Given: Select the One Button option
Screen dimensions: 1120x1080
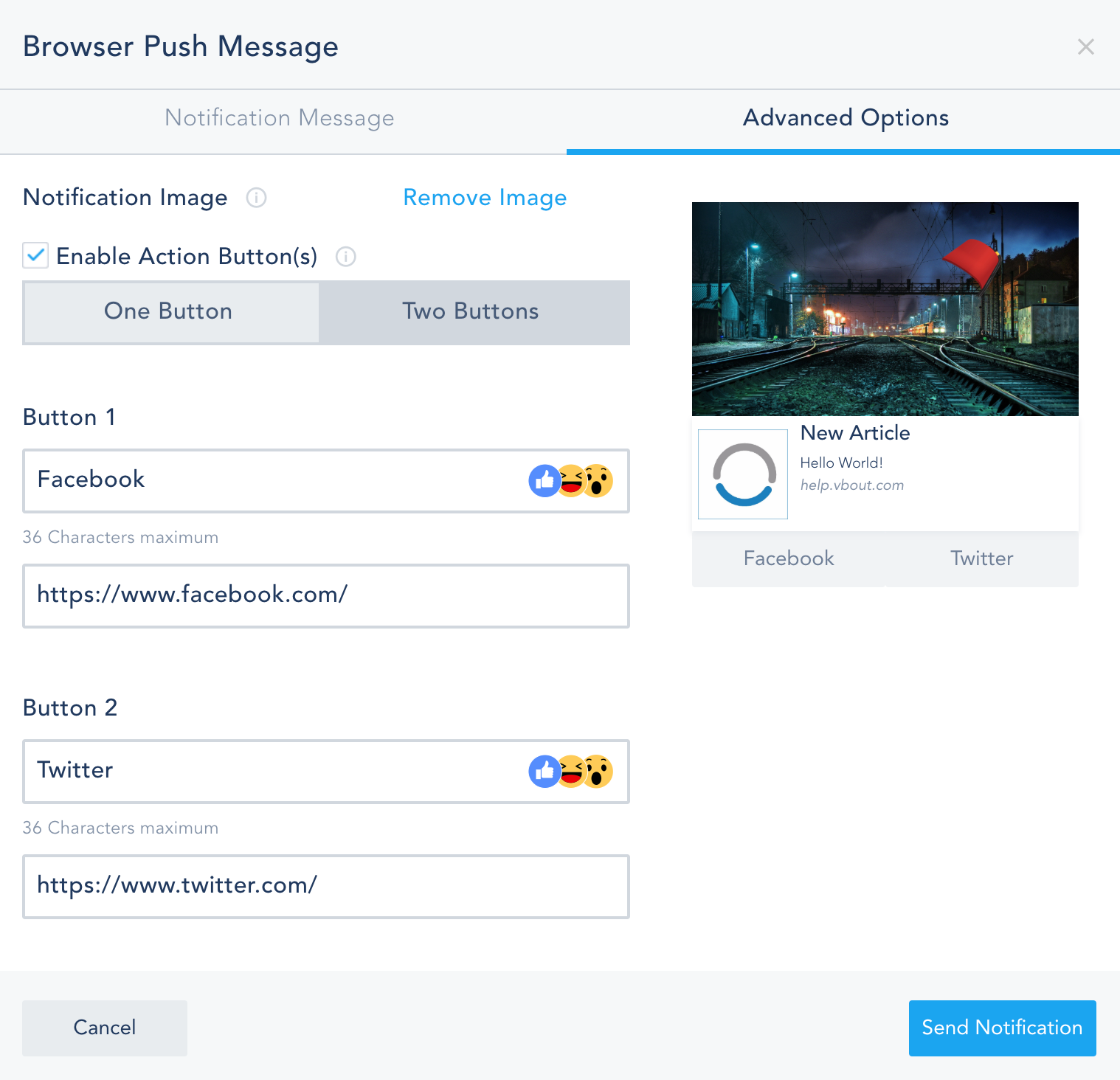Looking at the screenshot, I should pos(171,312).
